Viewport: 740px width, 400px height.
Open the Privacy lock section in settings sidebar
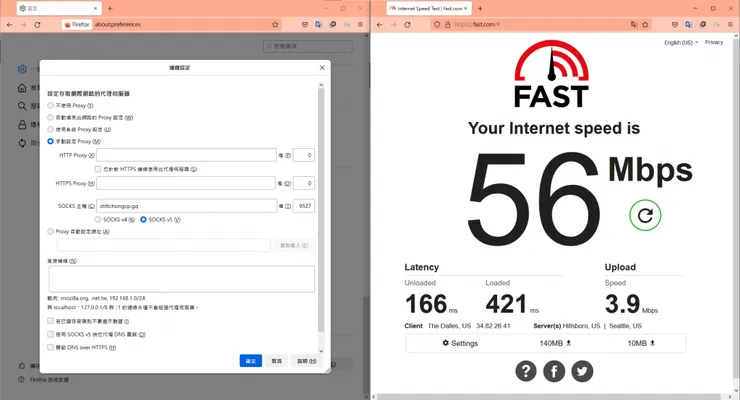(x=22, y=125)
